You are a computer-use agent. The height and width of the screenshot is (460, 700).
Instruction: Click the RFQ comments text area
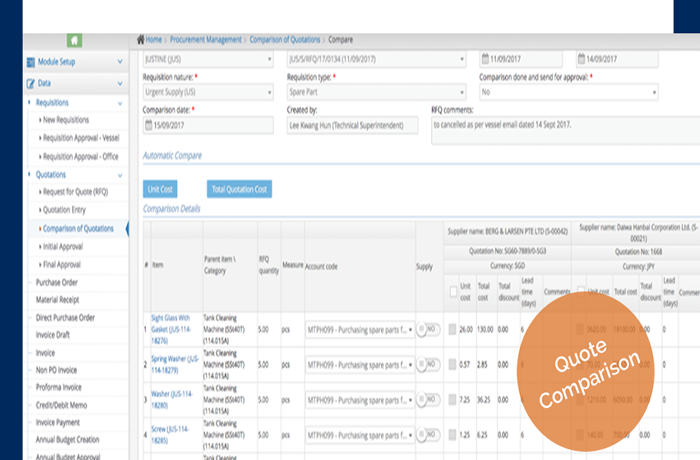tap(565, 130)
